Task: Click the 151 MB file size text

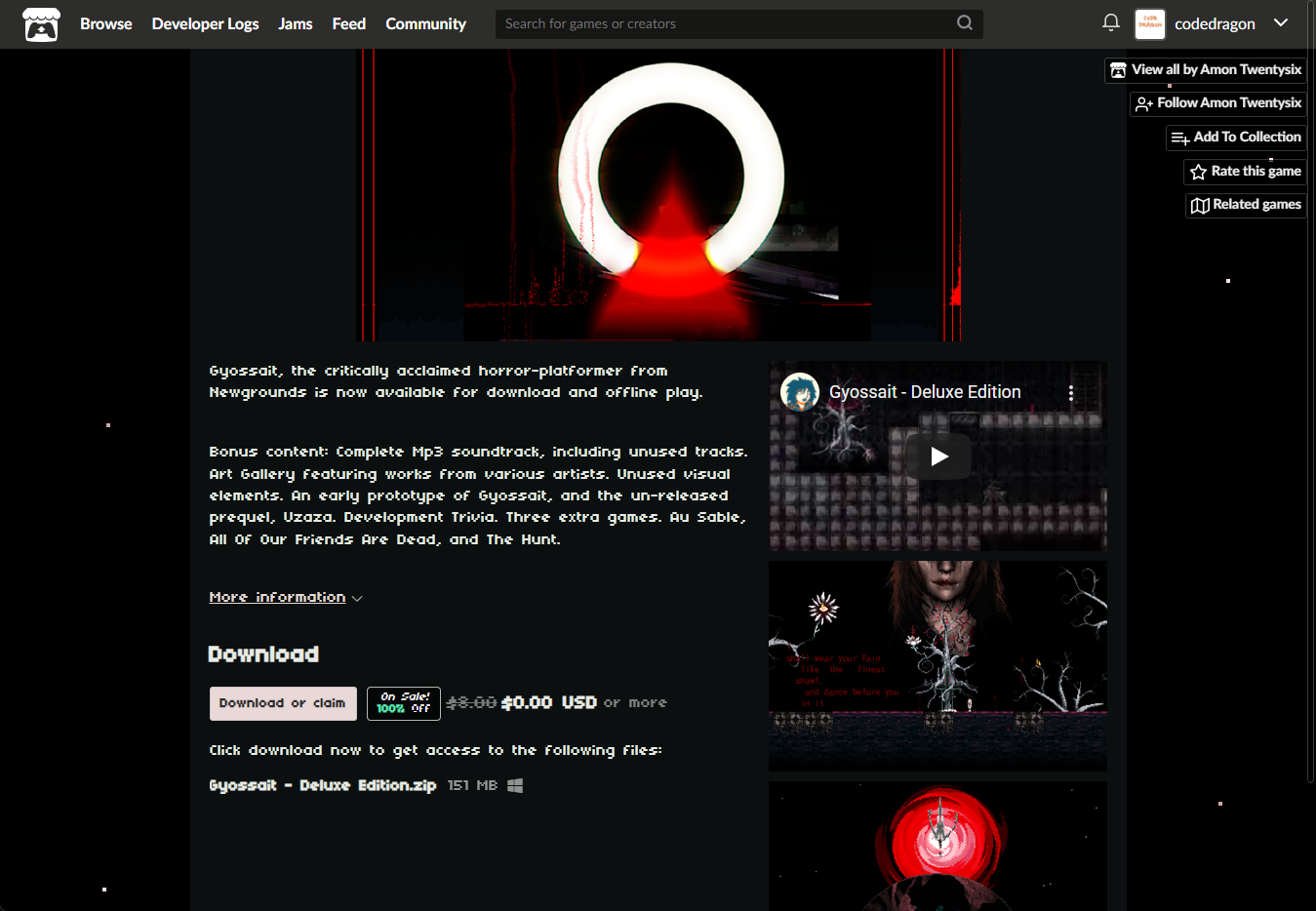Action: 472,785
